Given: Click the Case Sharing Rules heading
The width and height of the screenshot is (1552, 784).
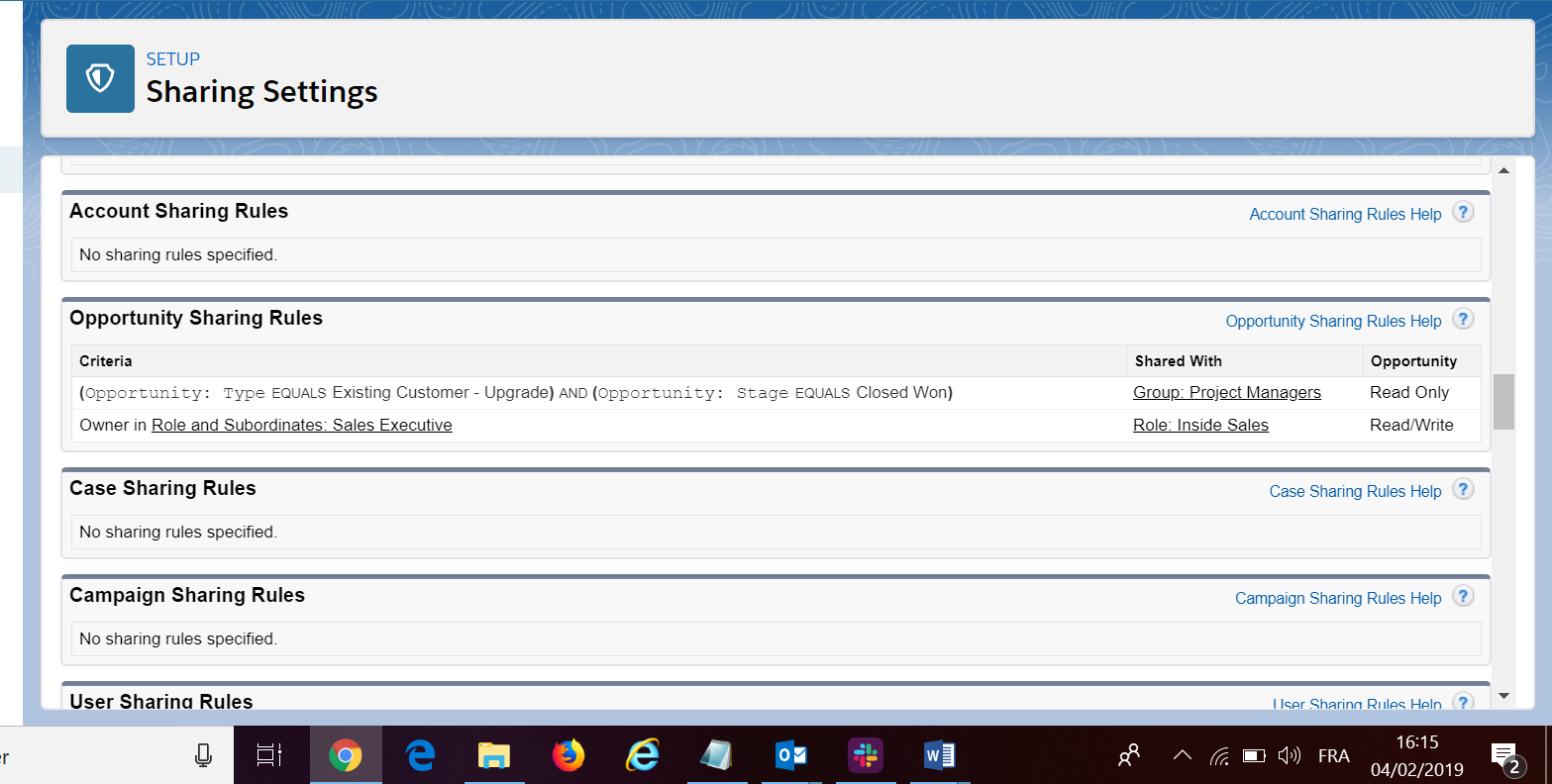Looking at the screenshot, I should tap(162, 489).
